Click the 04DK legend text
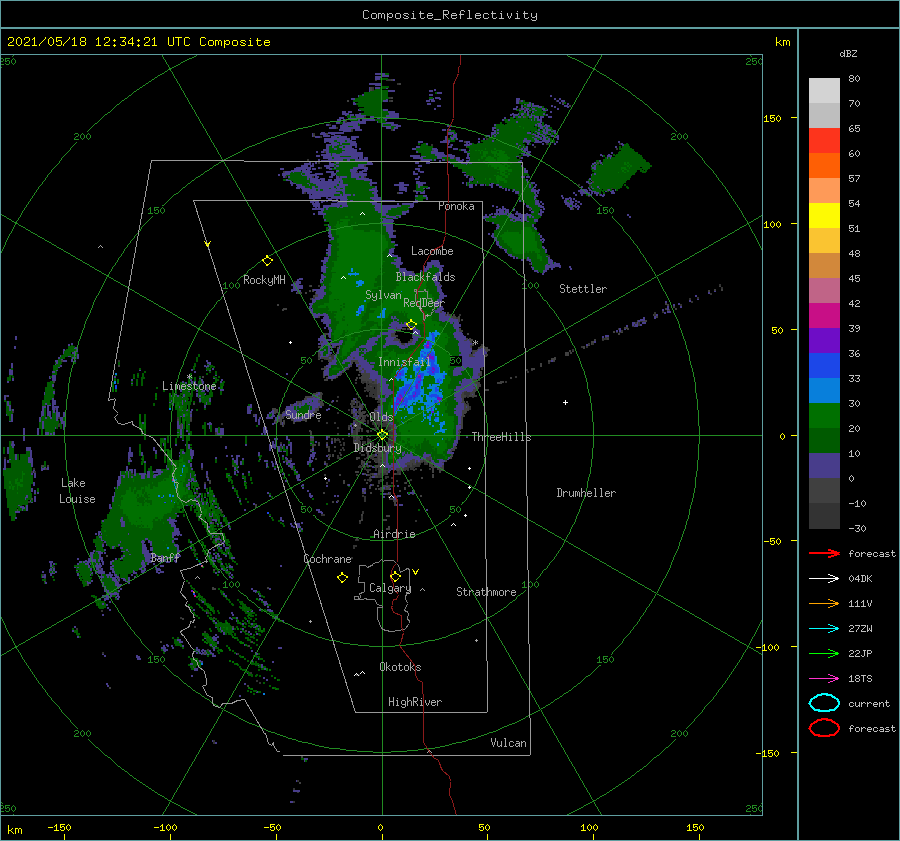This screenshot has width=900, height=841. (x=860, y=579)
